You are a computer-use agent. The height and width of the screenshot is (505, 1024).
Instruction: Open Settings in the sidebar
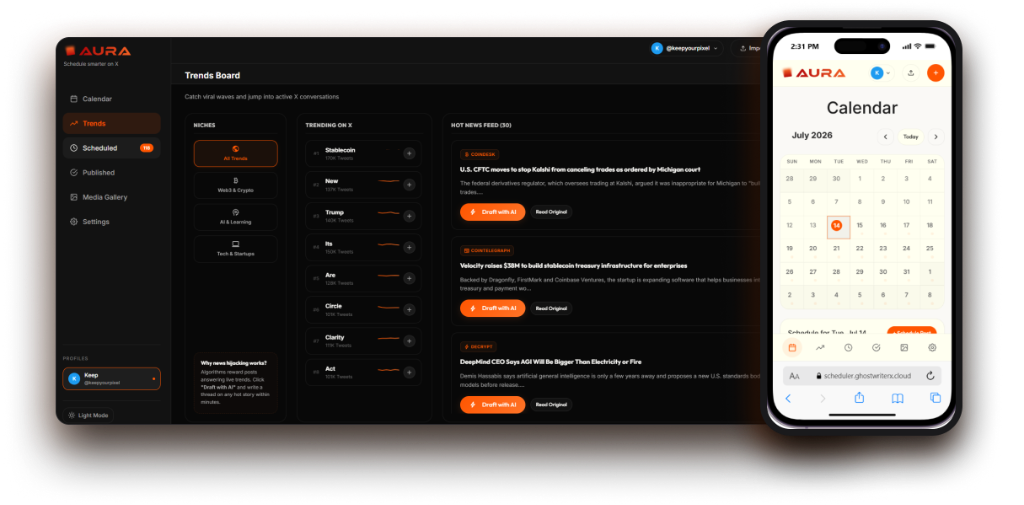pyautogui.click(x=112, y=222)
